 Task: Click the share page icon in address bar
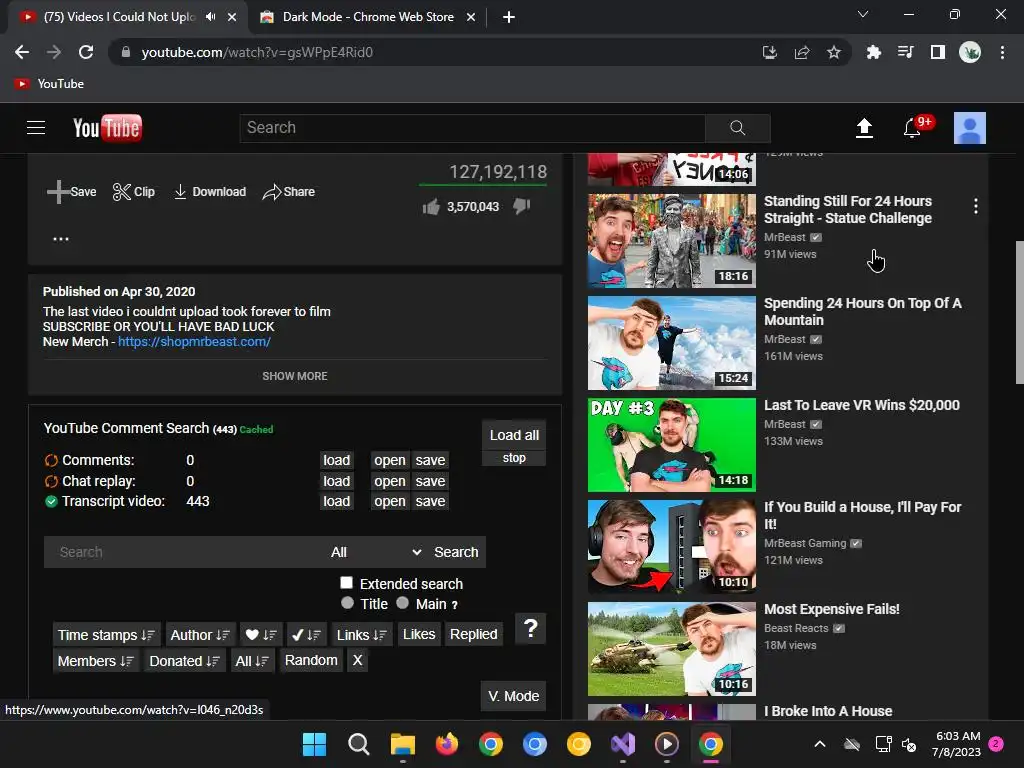[802, 52]
